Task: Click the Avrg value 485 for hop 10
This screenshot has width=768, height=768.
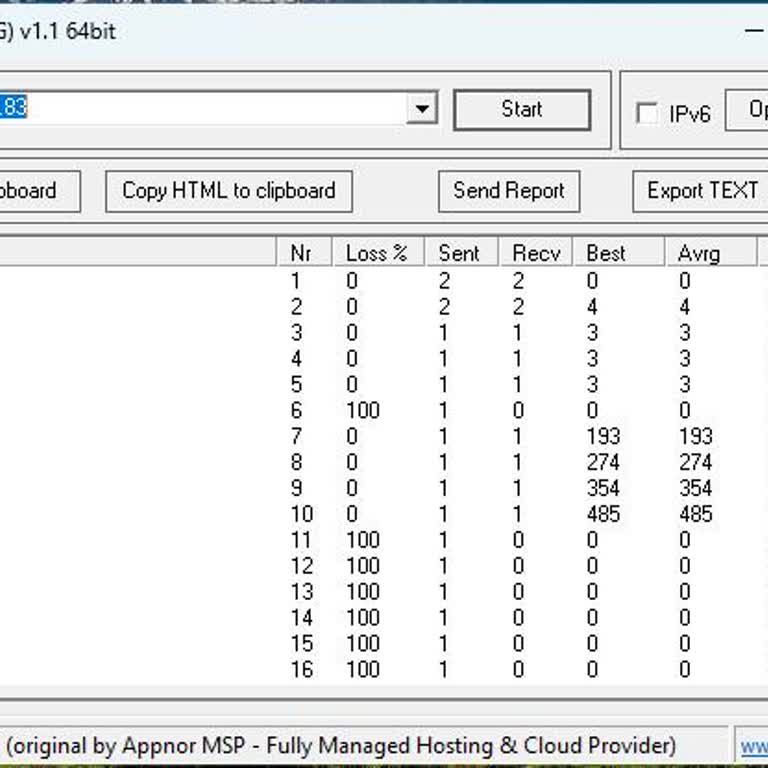Action: pyautogui.click(x=696, y=514)
